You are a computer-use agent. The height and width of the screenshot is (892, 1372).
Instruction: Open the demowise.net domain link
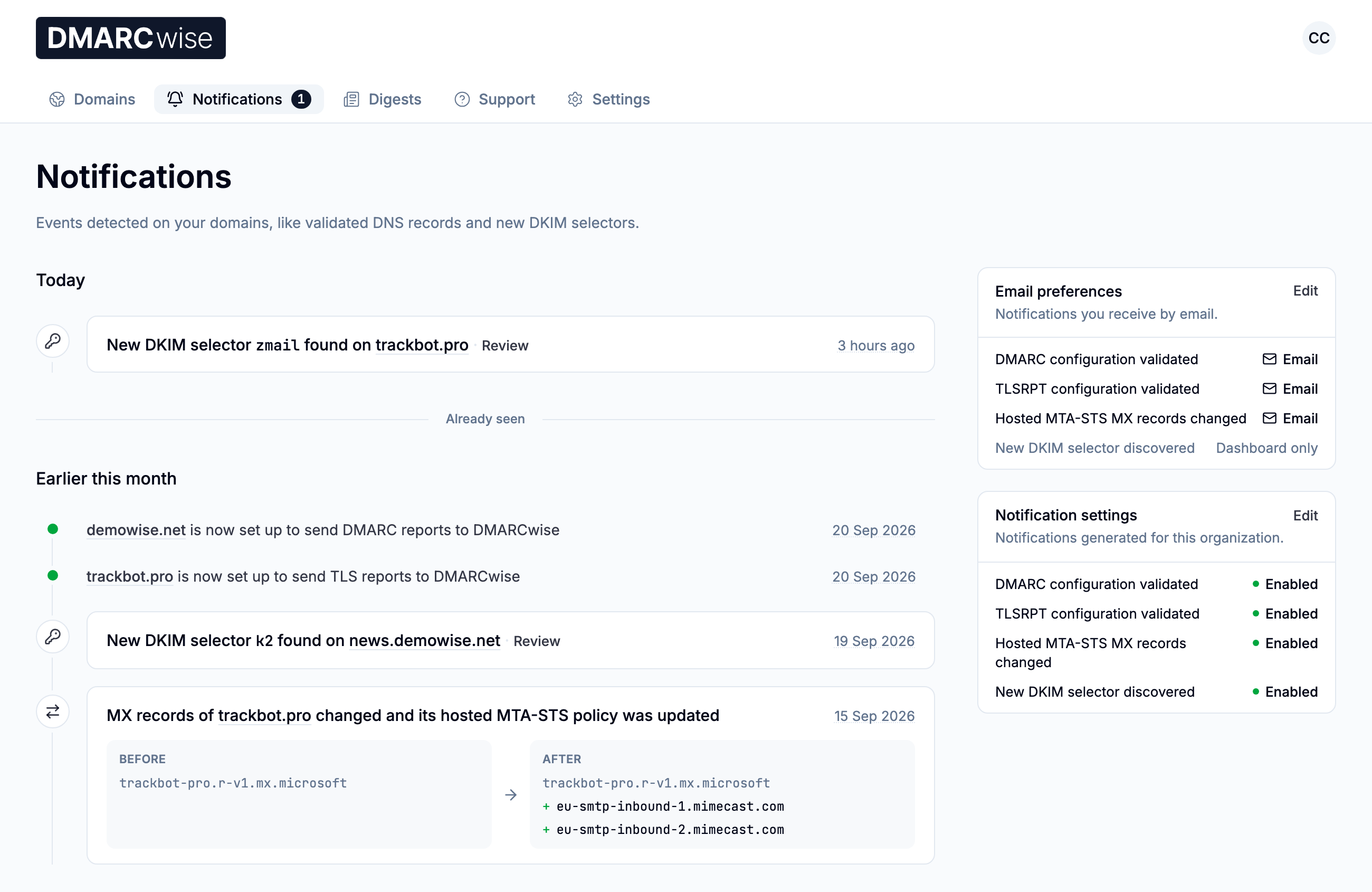point(136,530)
